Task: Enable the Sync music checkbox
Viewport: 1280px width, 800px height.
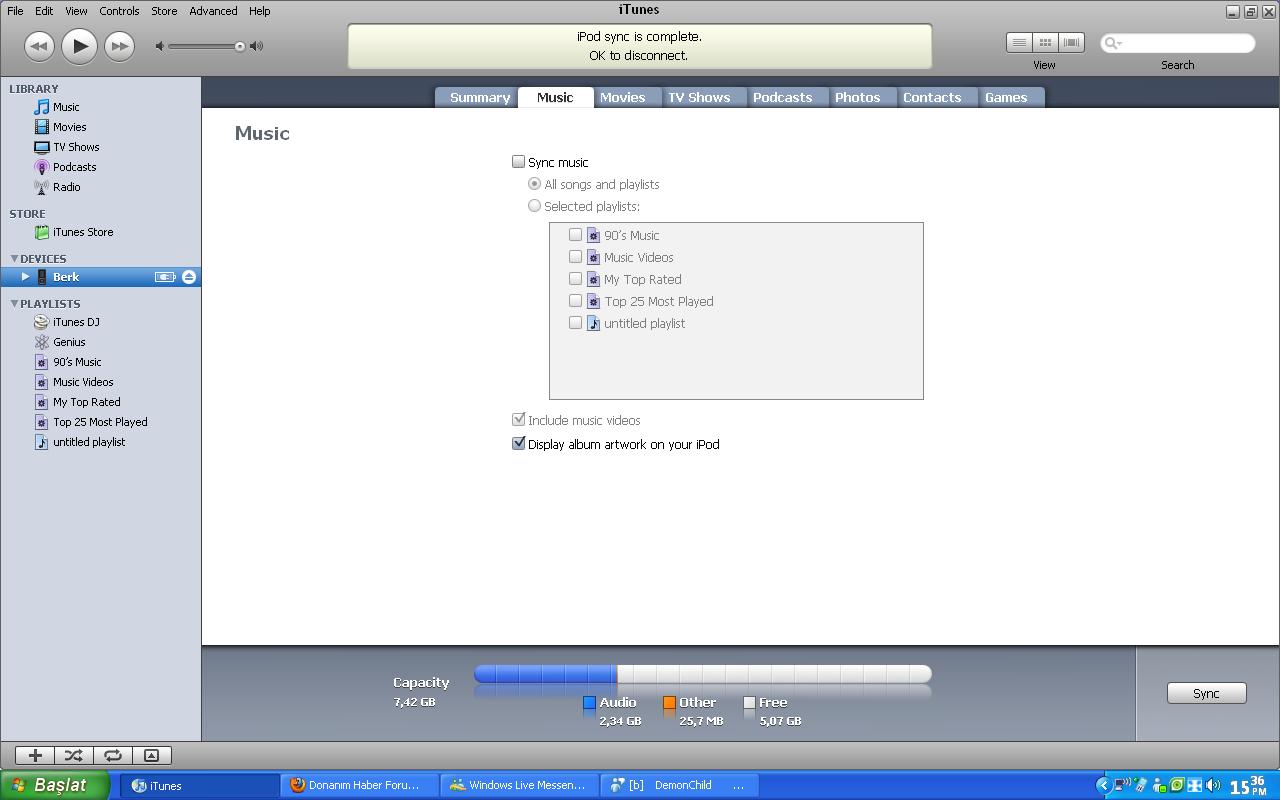Action: coord(518,161)
